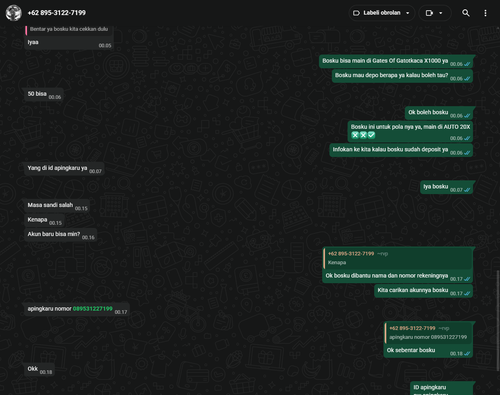The image size is (500, 395).
Task: Click quoted 'Bentar ya bosku kita cekkan dulu'
Action: point(69,29)
